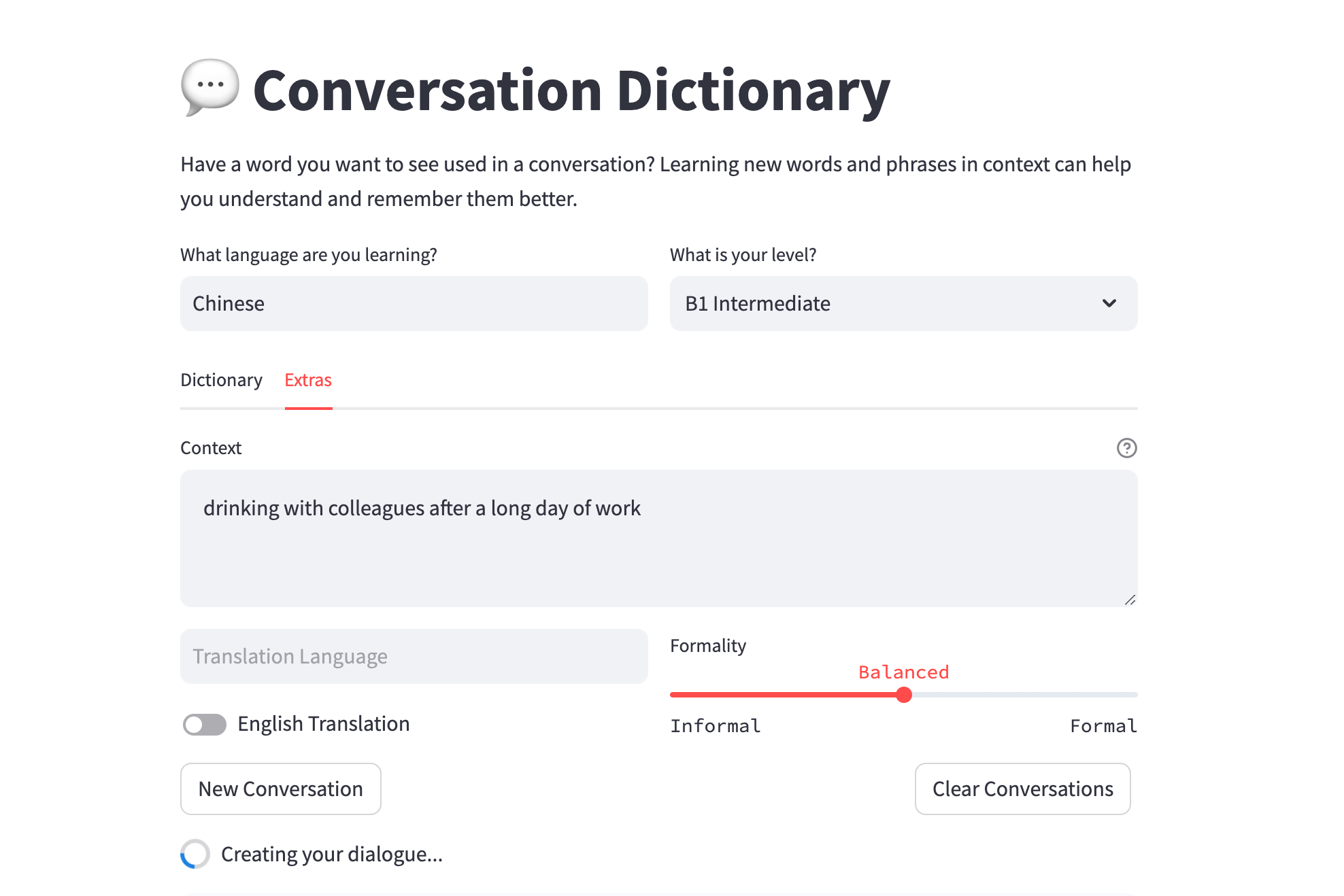Screen dimensions: 1344x896
Task: Click into the Translation Language field
Action: click(414, 656)
